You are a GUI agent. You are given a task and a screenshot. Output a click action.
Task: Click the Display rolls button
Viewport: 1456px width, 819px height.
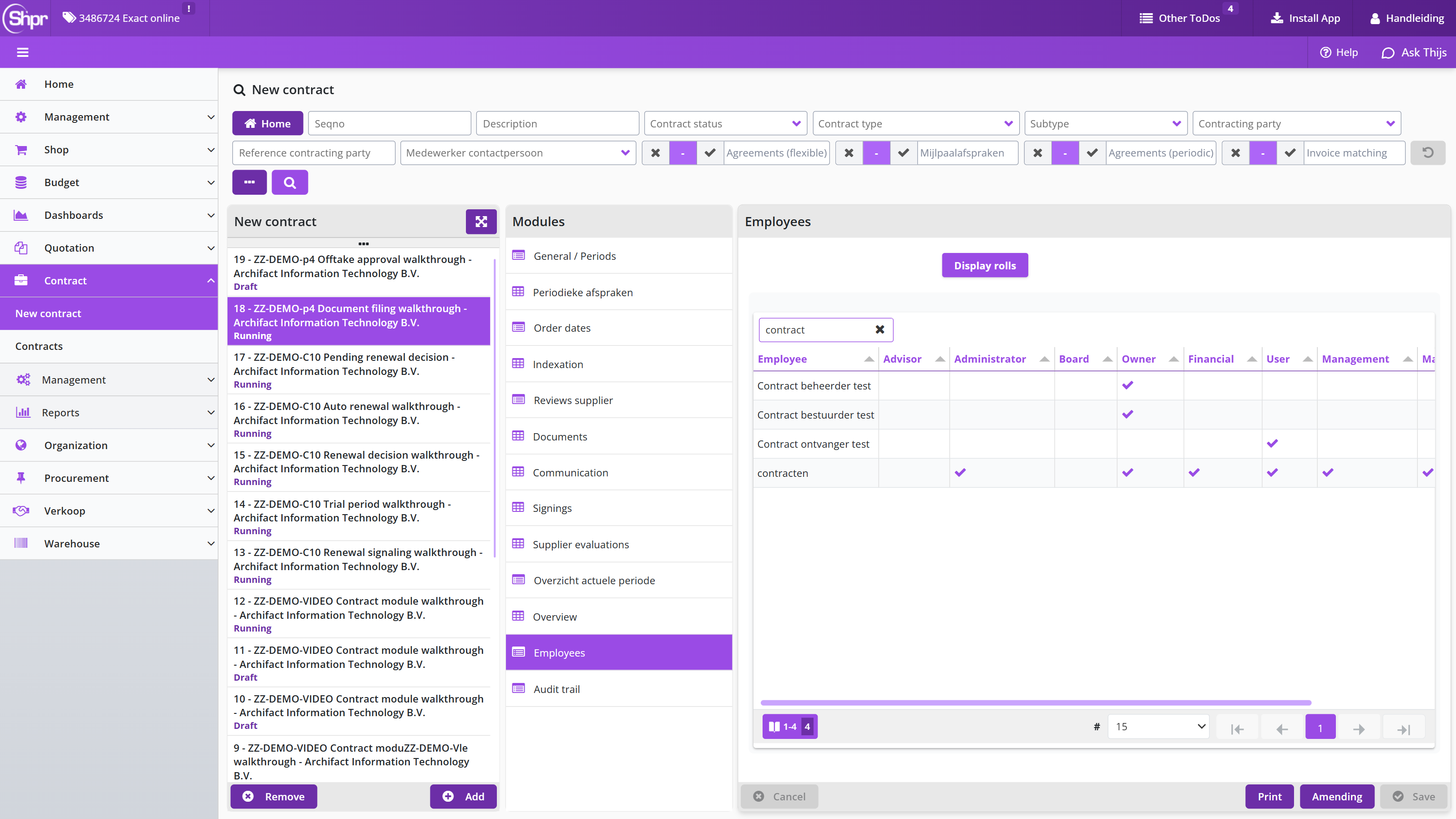point(985,265)
